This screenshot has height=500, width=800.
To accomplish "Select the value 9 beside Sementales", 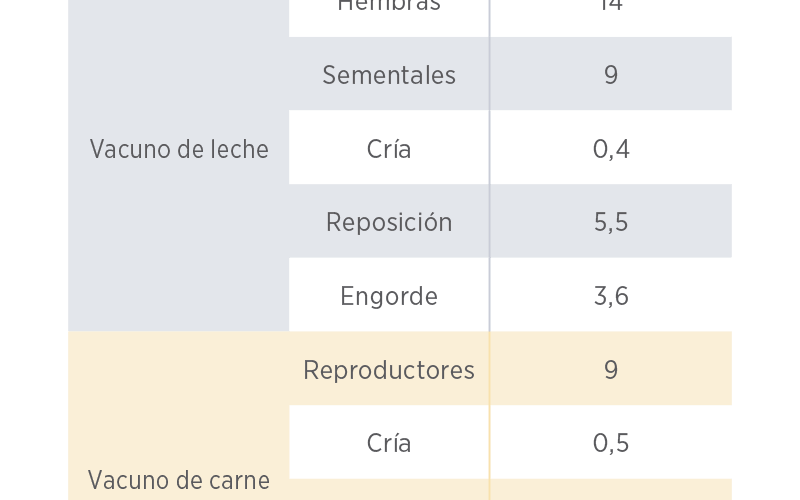I will 611,75.
